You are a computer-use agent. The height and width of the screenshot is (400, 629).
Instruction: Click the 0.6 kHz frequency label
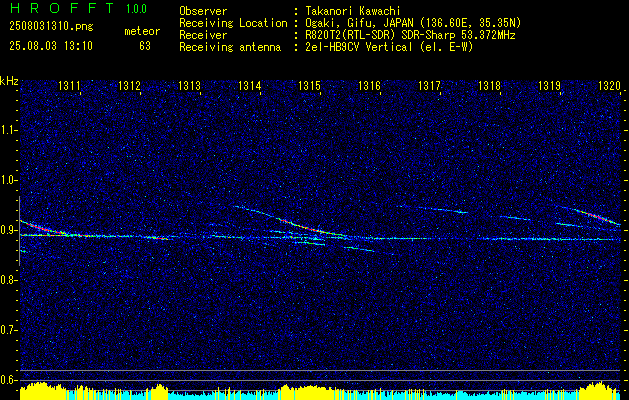tap(8, 380)
